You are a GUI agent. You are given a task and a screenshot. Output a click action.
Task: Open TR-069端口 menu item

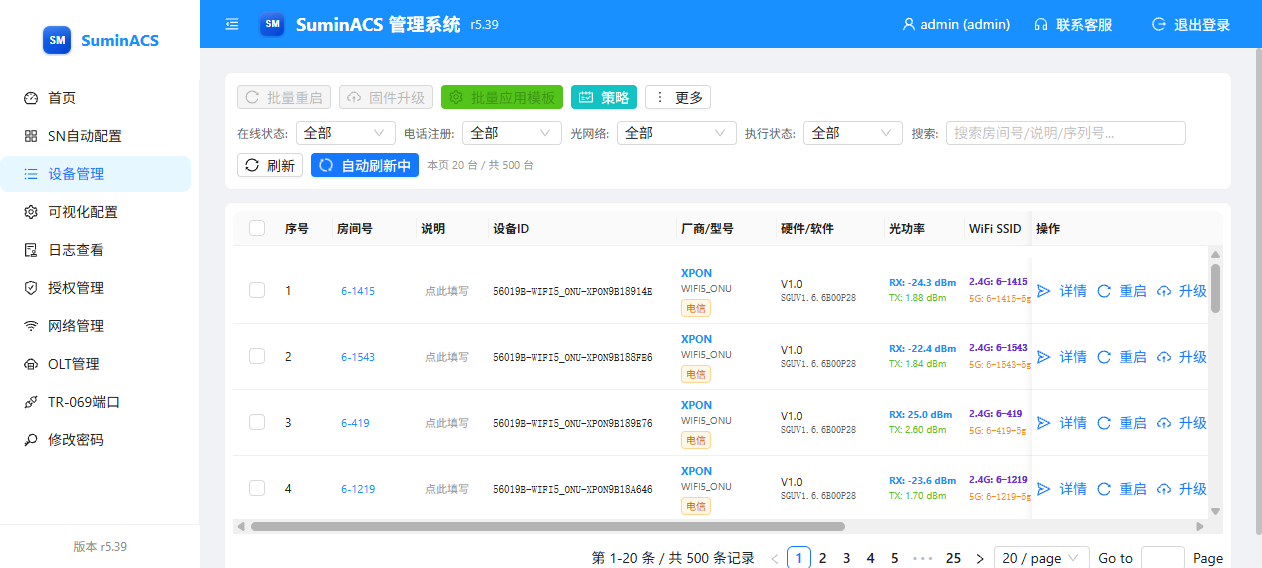point(95,402)
